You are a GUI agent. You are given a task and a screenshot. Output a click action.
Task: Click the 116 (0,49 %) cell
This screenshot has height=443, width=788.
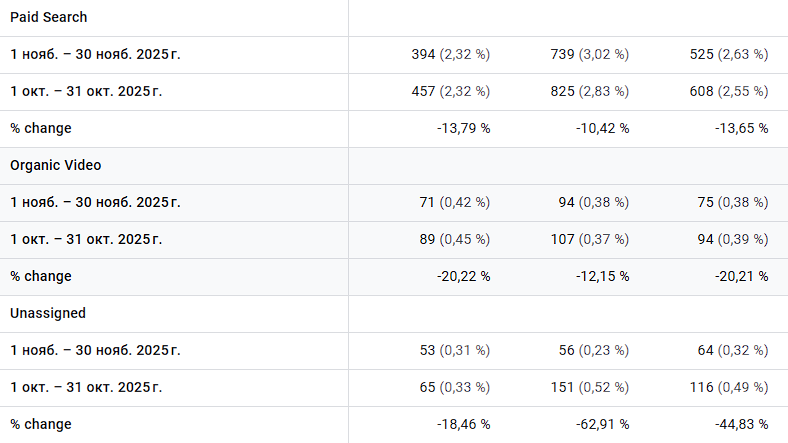coord(730,387)
